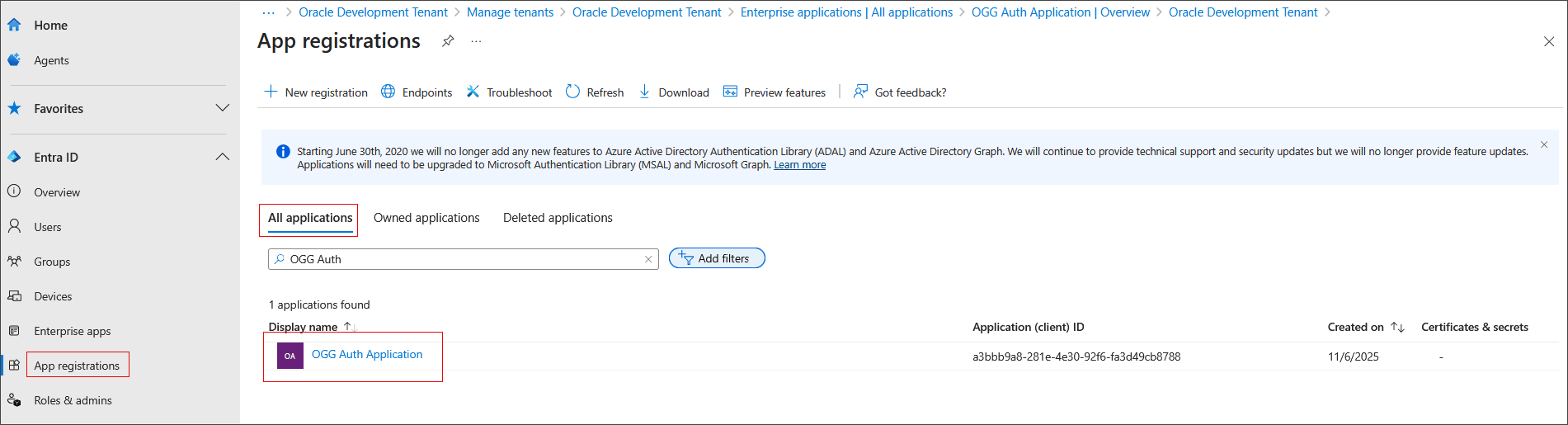Clear the OGG Auth search text
The width and height of the screenshot is (1568, 425).
click(648, 259)
